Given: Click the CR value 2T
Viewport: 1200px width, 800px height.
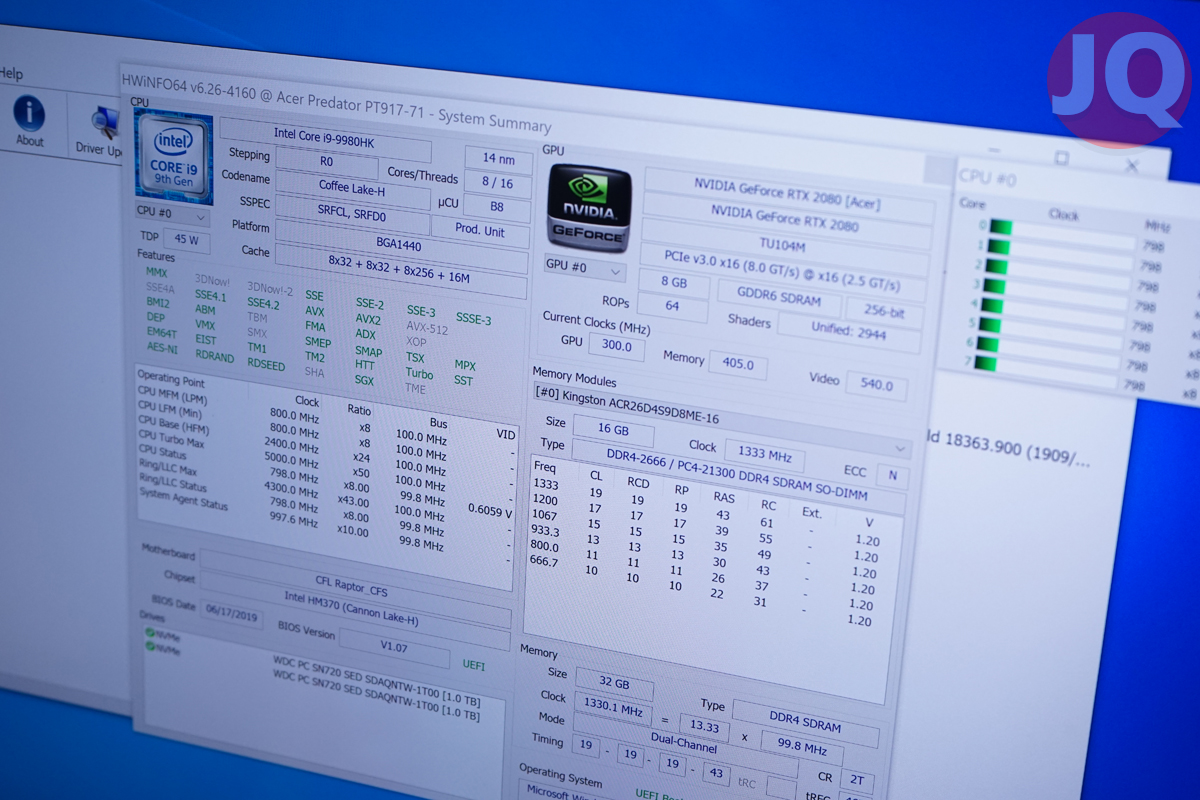Looking at the screenshot, I should (857, 780).
